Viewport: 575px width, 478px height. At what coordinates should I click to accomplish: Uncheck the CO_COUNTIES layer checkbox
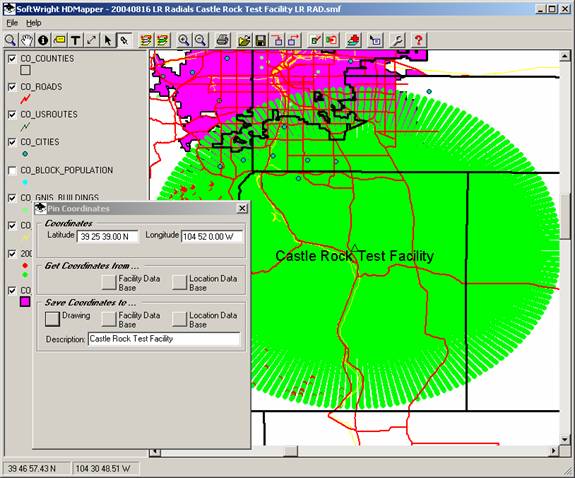[x=12, y=59]
